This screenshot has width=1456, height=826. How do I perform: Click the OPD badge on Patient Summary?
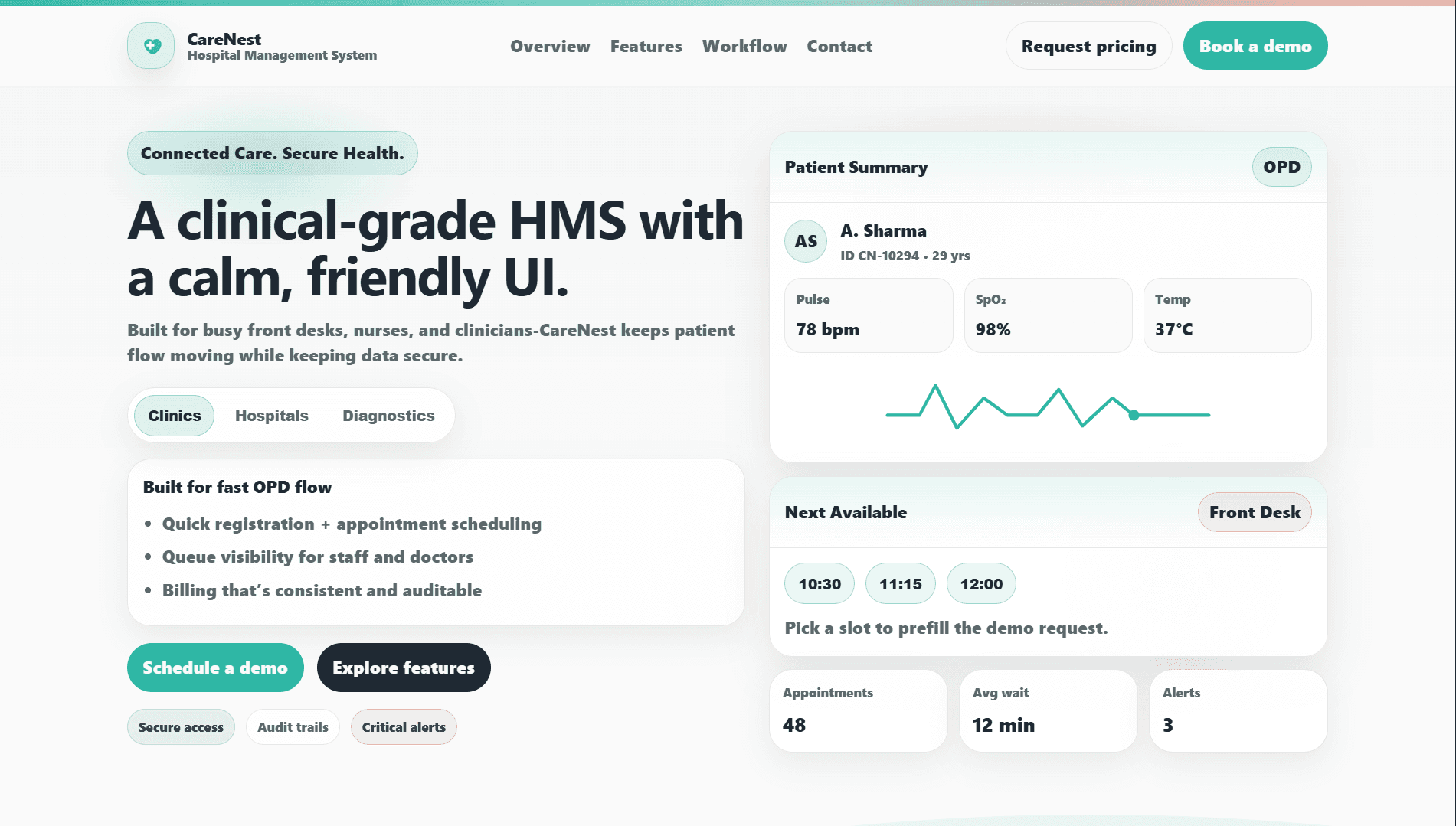click(x=1281, y=167)
